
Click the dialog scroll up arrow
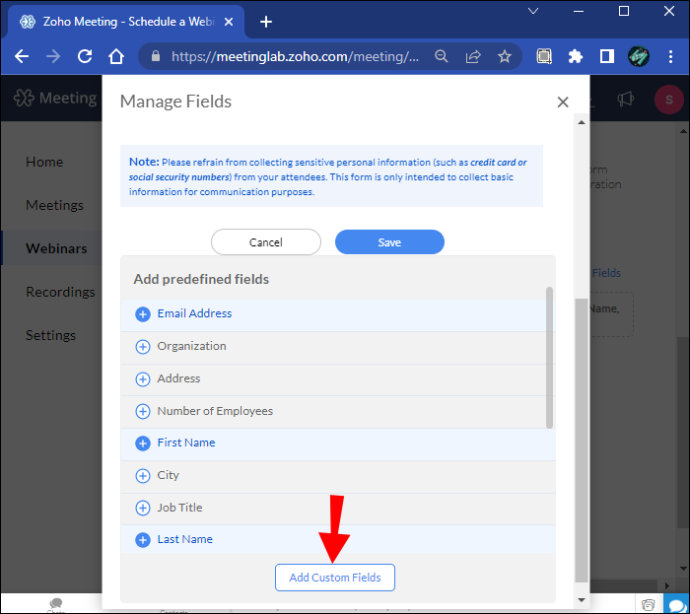tap(581, 122)
